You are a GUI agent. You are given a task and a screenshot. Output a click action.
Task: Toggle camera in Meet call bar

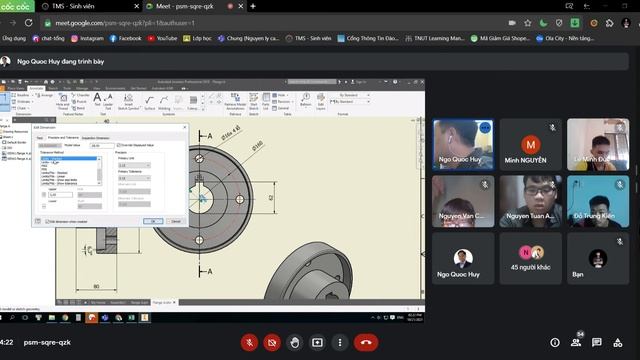click(x=272, y=342)
